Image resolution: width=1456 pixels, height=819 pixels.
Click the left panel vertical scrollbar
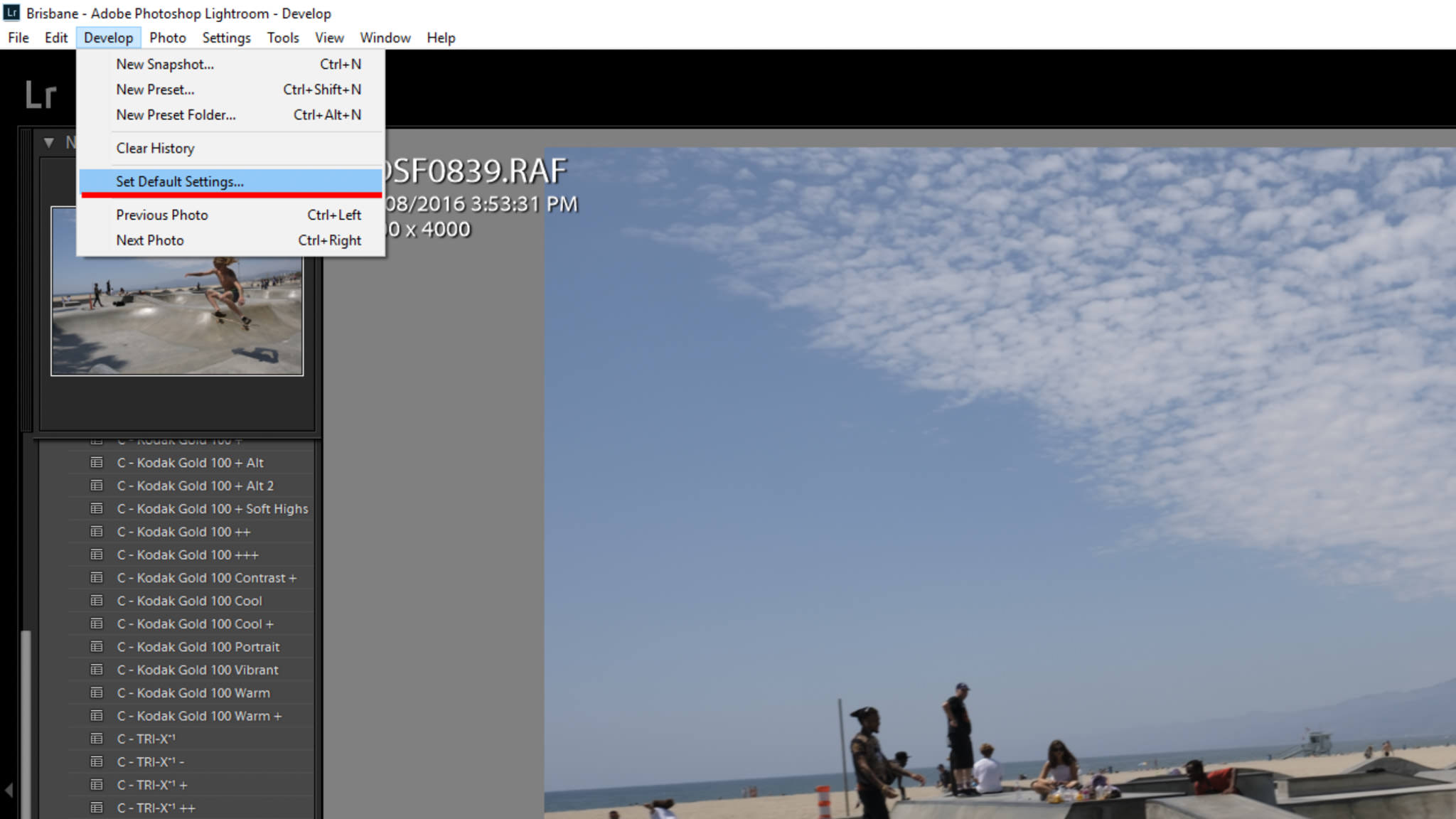click(x=26, y=711)
